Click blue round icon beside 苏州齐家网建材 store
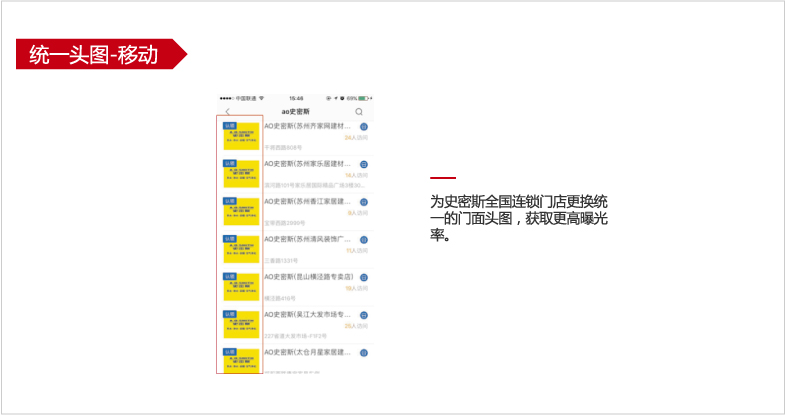Screen dimensions: 786x415 364,127
